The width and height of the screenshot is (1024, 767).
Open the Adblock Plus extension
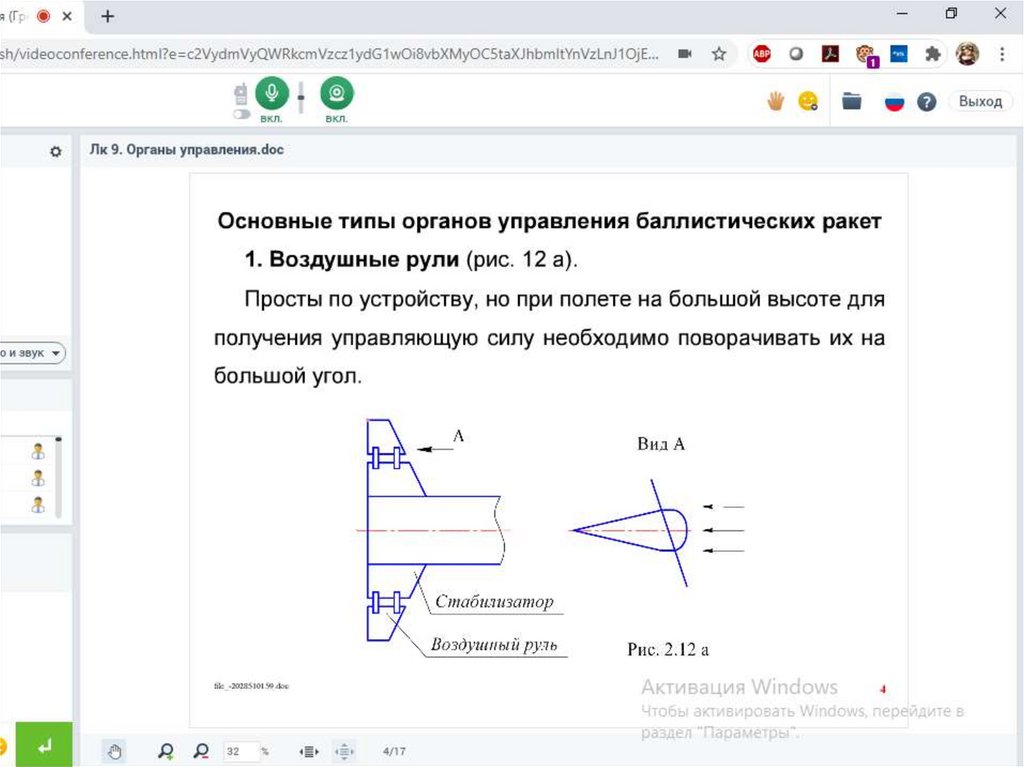tap(761, 54)
